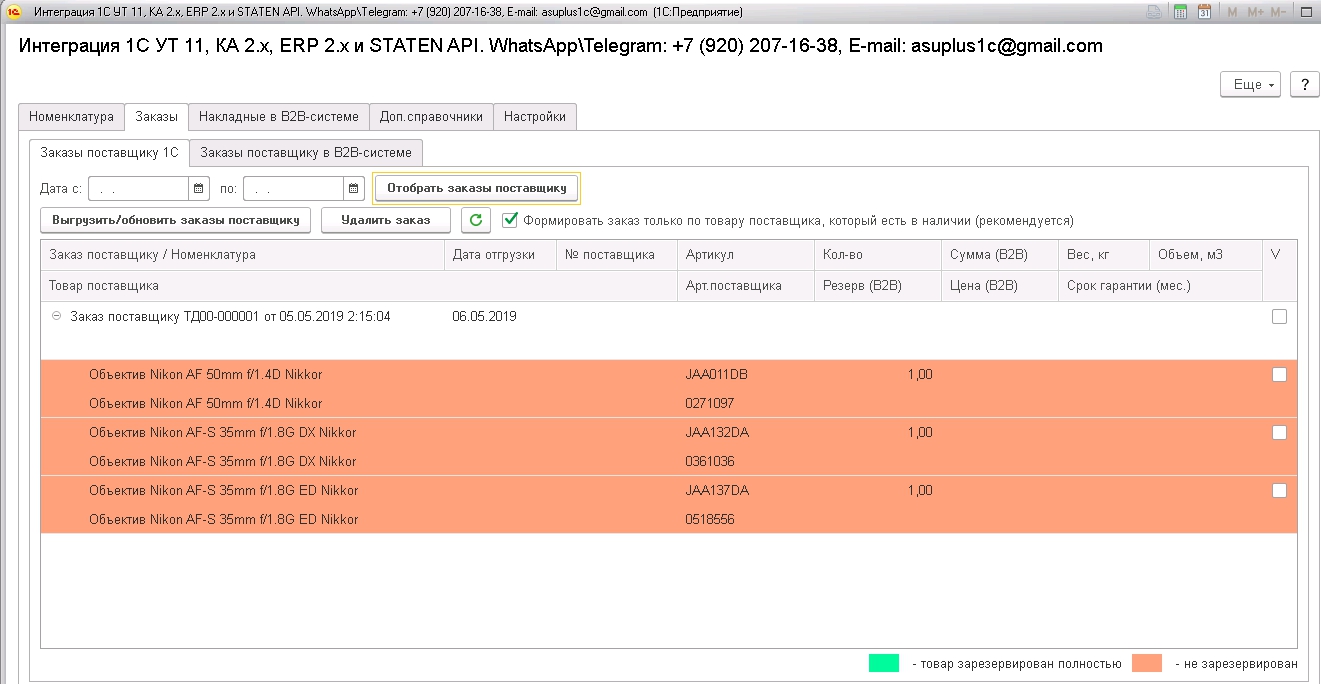Click the question mark help button
This screenshot has width=1321, height=684.
click(x=1304, y=85)
